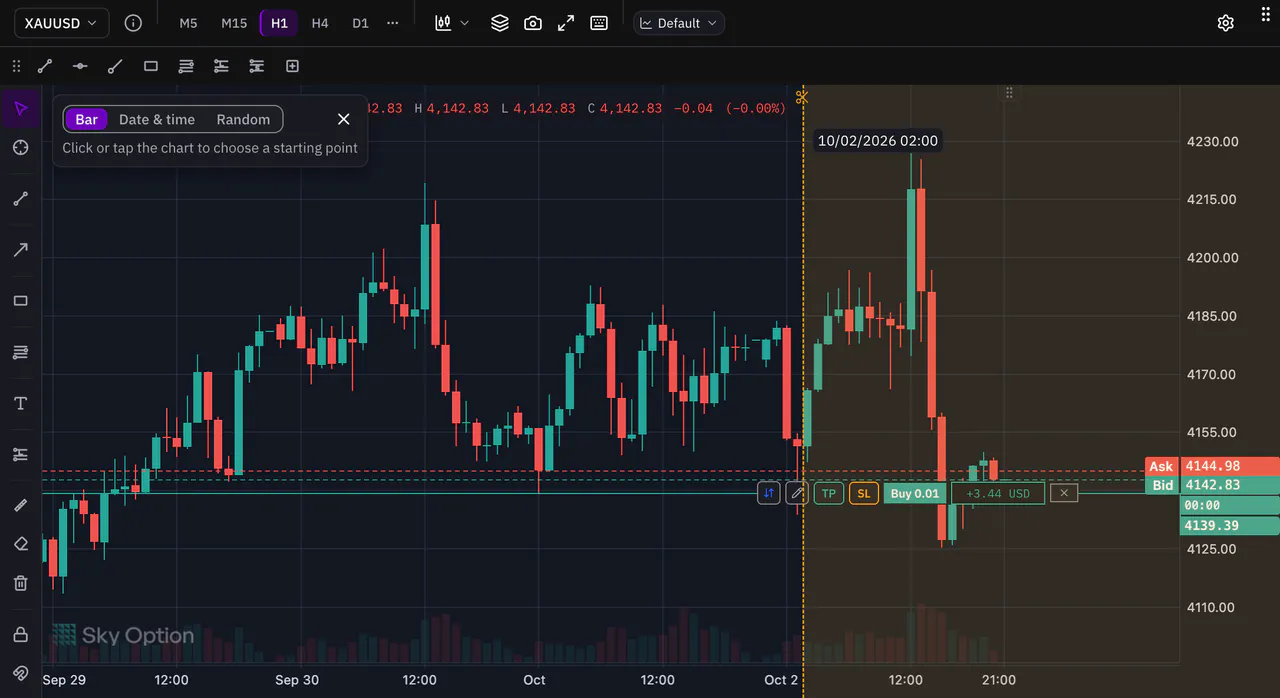The width and height of the screenshot is (1280, 698).
Task: Switch to the M15 timeframe
Action: click(234, 23)
